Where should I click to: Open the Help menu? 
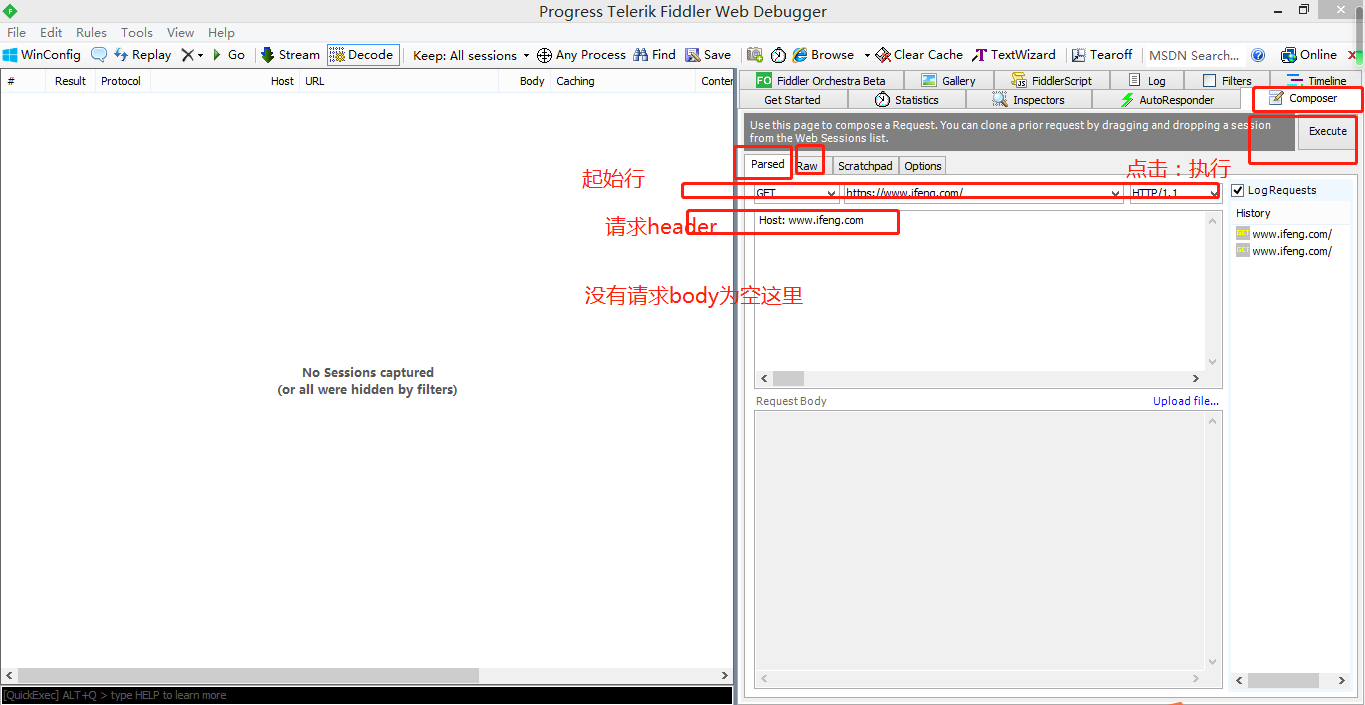[221, 32]
